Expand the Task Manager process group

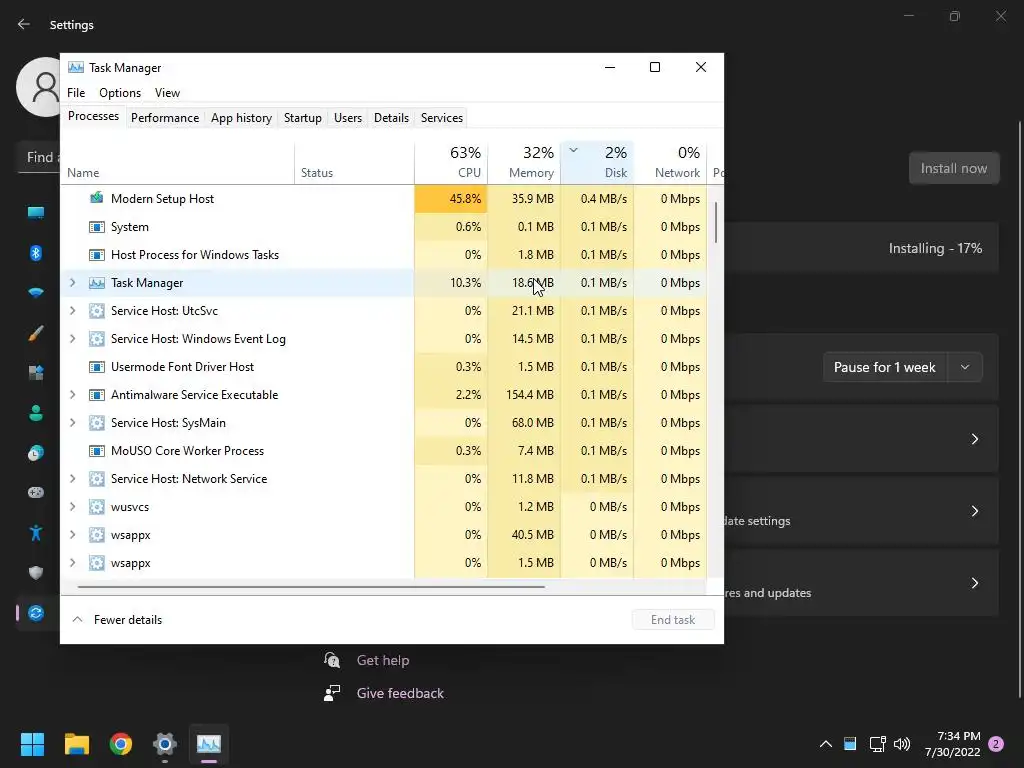tap(72, 283)
